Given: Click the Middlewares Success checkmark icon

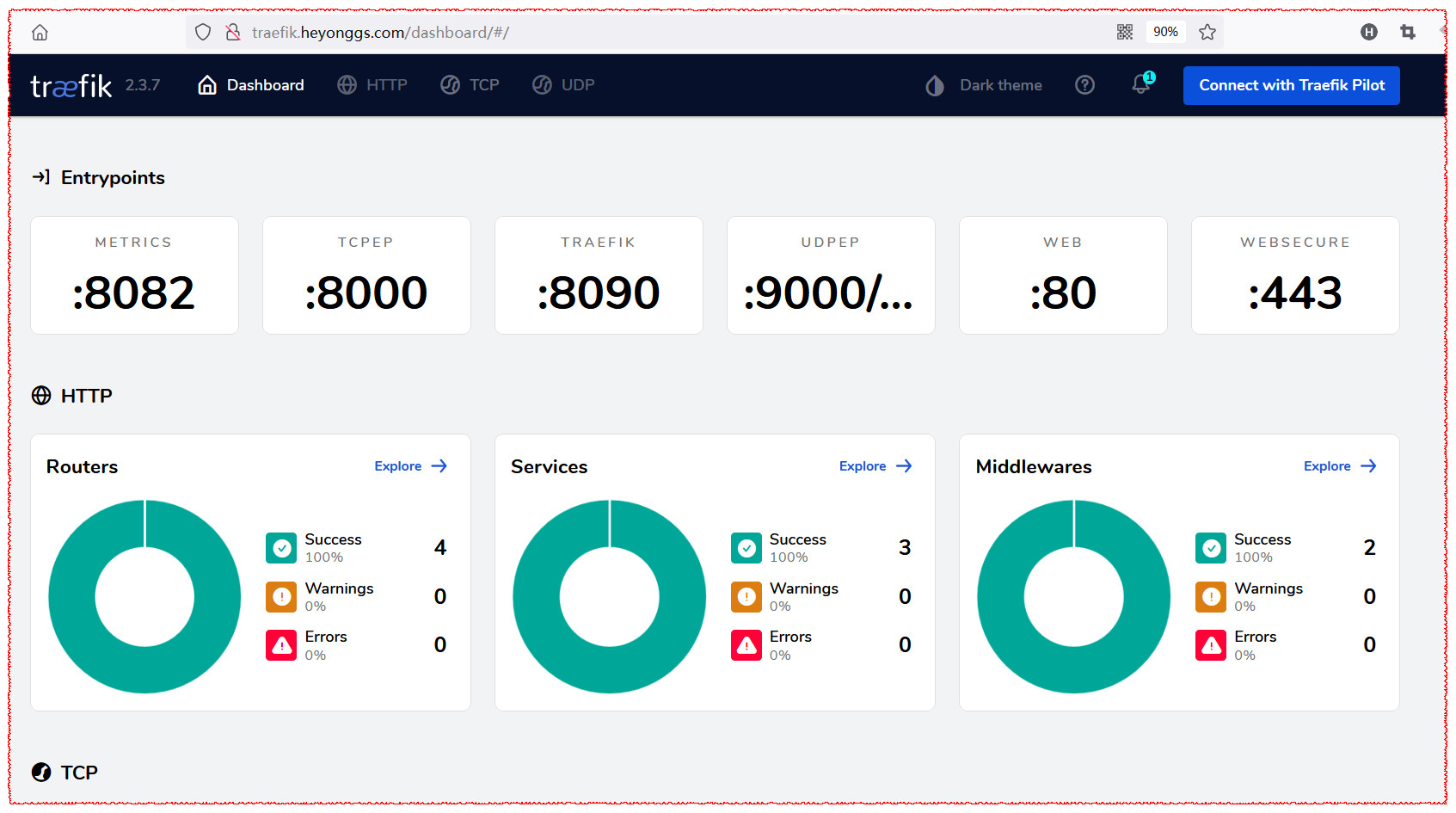Looking at the screenshot, I should (1211, 548).
